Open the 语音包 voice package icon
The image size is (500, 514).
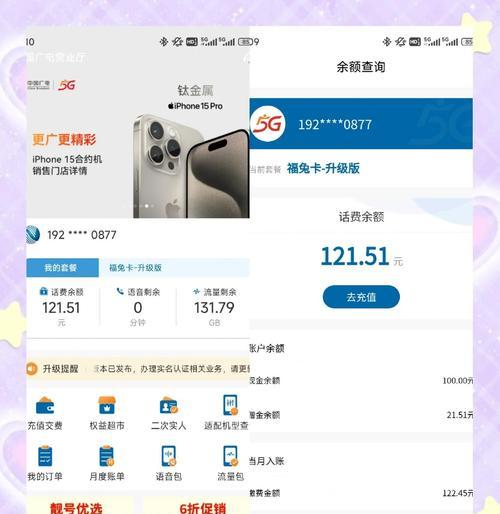point(169,456)
